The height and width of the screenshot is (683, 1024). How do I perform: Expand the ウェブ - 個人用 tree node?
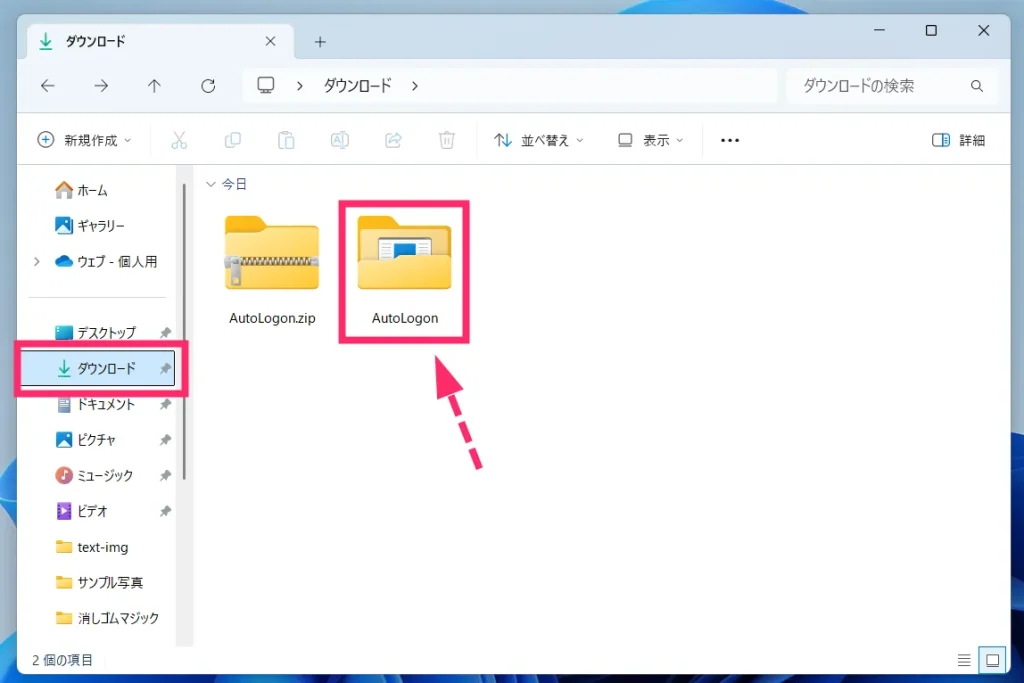click(x=37, y=262)
